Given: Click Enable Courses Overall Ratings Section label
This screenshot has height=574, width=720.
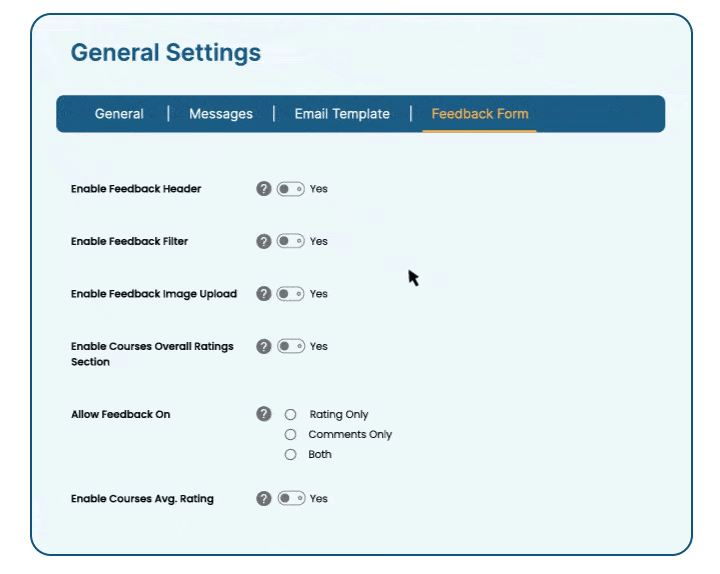Looking at the screenshot, I should tap(152, 354).
